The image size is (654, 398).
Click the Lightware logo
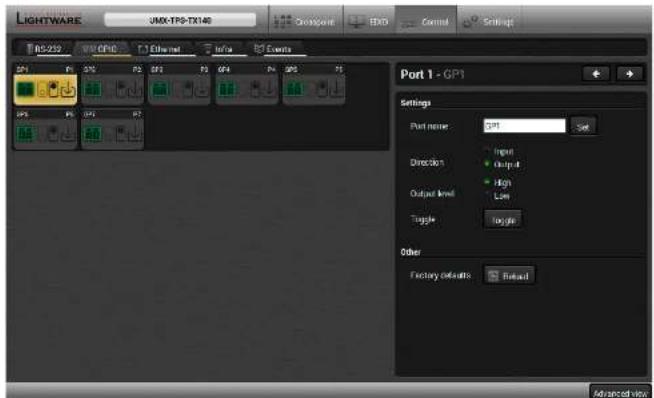point(49,19)
